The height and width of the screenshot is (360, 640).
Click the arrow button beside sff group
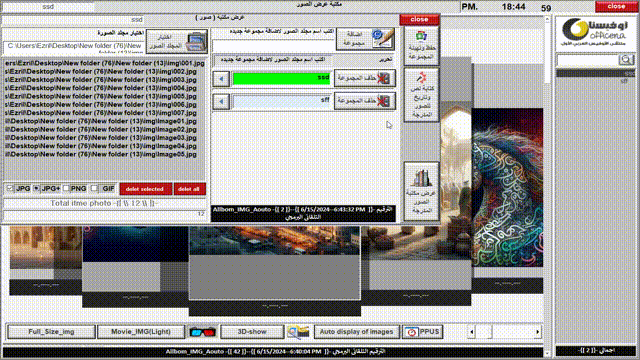(221, 101)
